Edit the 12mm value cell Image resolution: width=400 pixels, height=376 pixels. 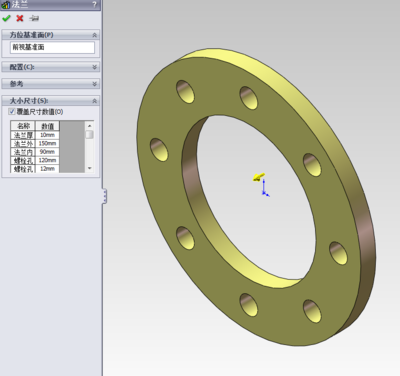tap(47, 169)
